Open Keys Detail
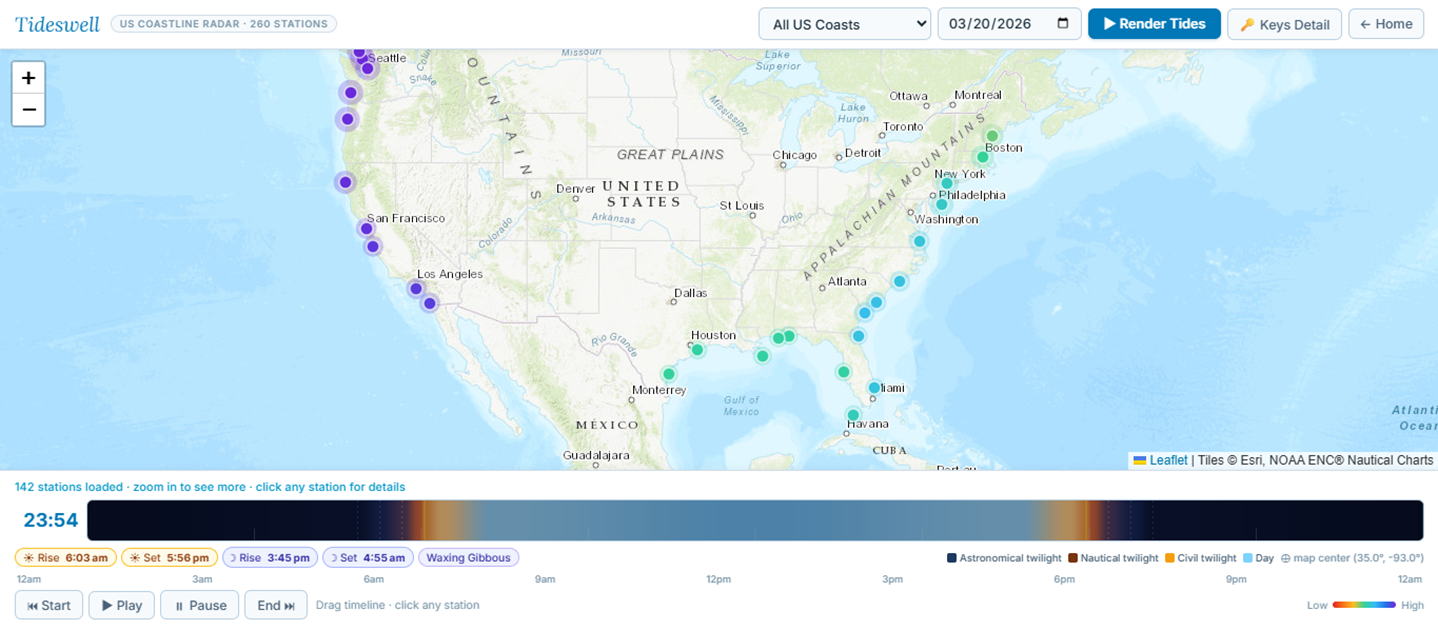 (x=1284, y=24)
